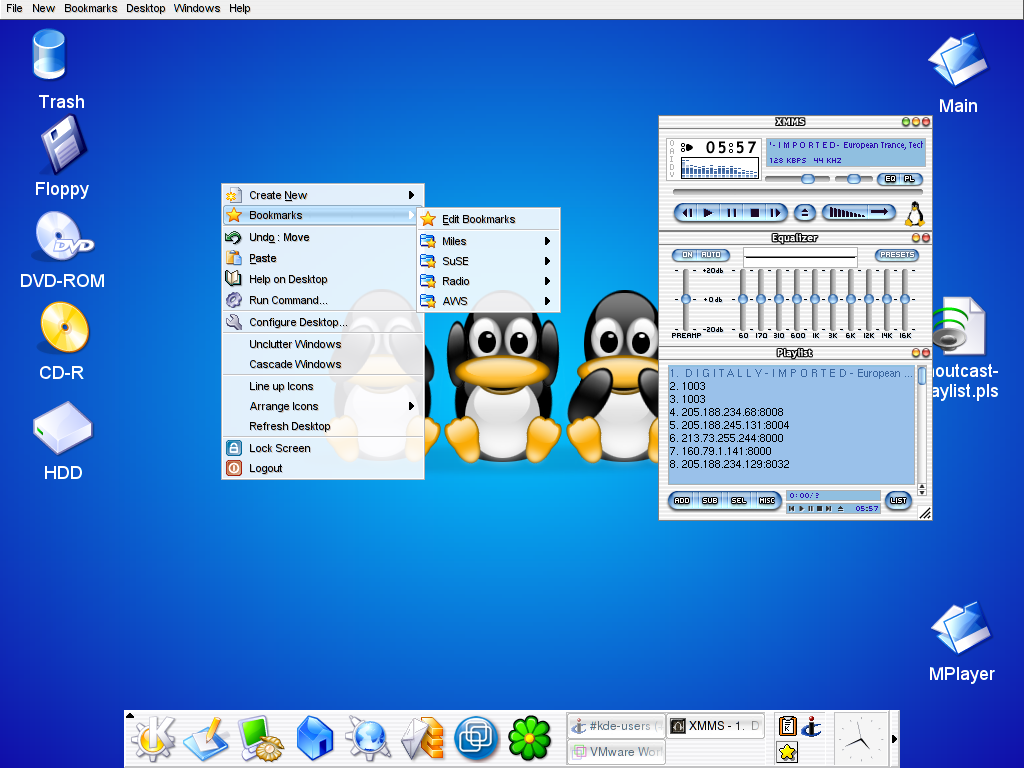Image resolution: width=1024 pixels, height=768 pixels.
Task: Toggle shuffle button in XMMS
Action: pos(846,212)
